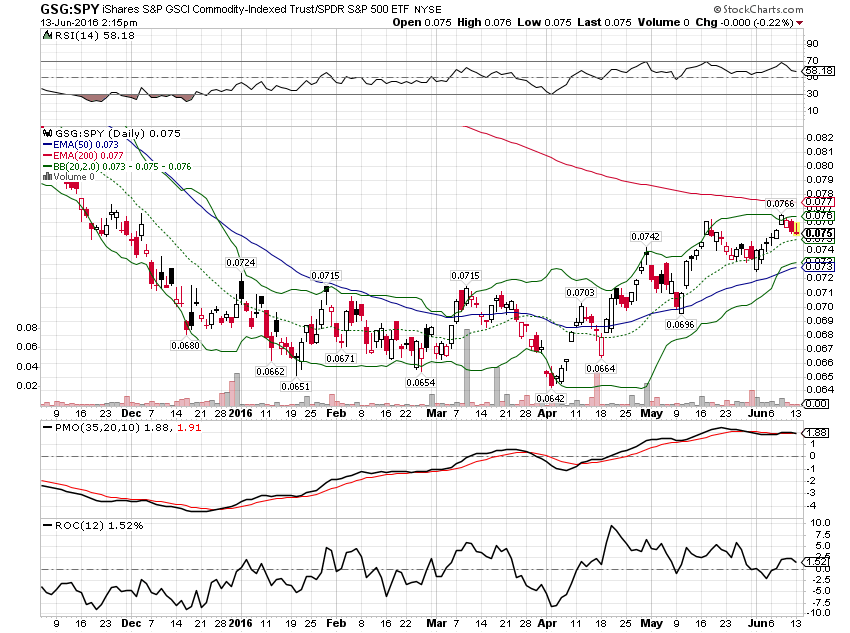Click the 1.52 ROC axis tag
Viewport: 850px width, 633px height.
(x=817, y=561)
